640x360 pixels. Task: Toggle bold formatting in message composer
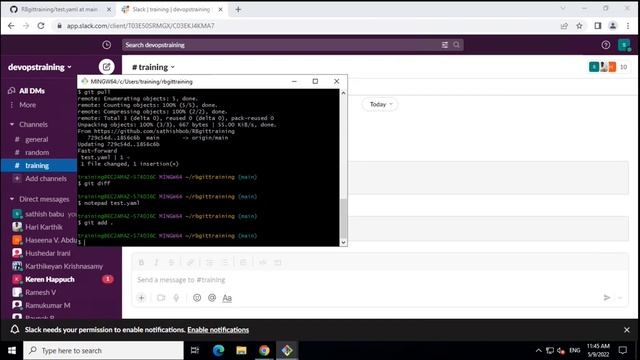tap(141, 262)
